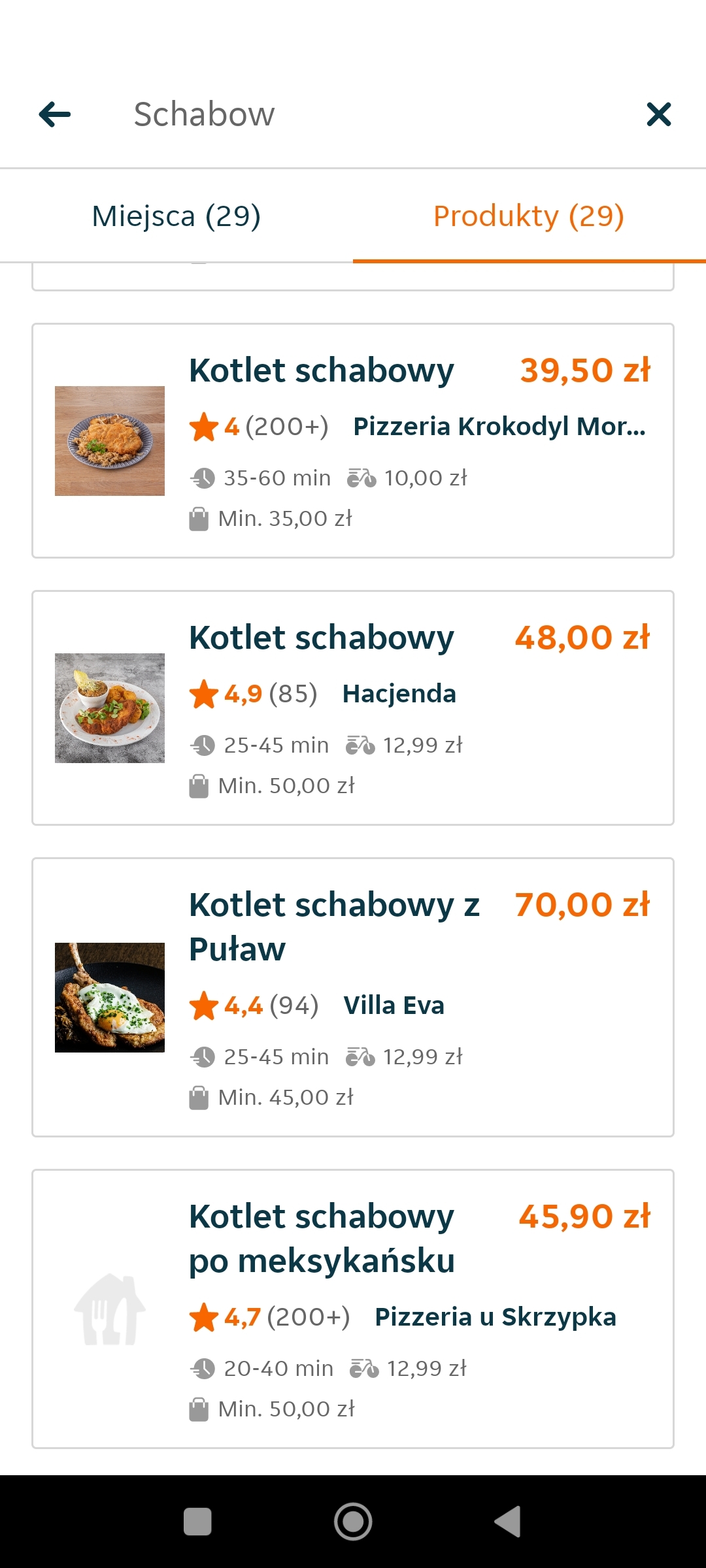Tap the delivery time clock icon for Villa Eva
The height and width of the screenshot is (1568, 706).
(203, 1056)
